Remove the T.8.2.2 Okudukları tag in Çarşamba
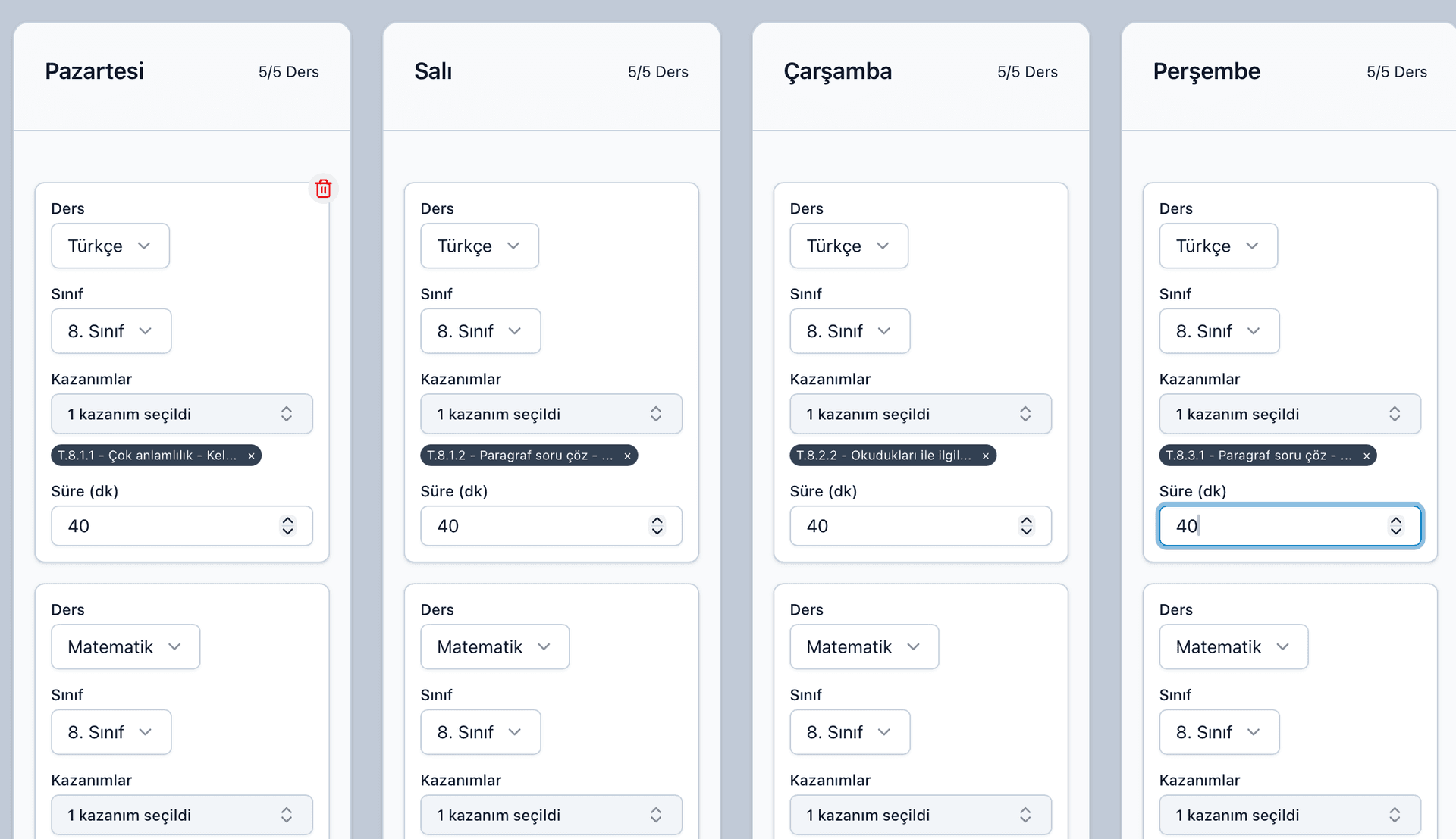This screenshot has width=1456, height=839. [986, 456]
